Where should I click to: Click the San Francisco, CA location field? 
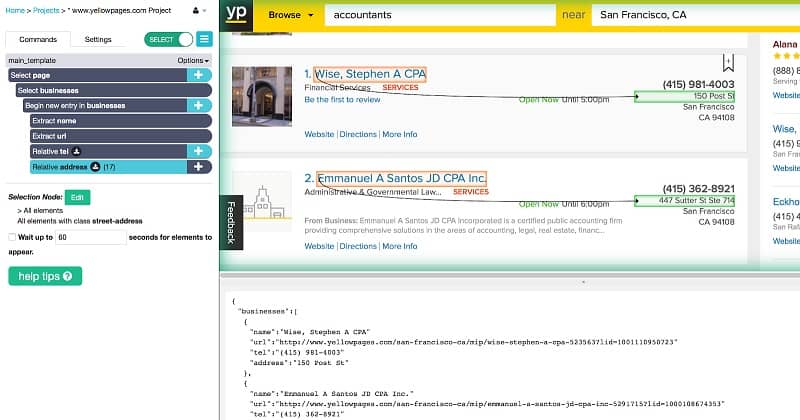pos(696,15)
